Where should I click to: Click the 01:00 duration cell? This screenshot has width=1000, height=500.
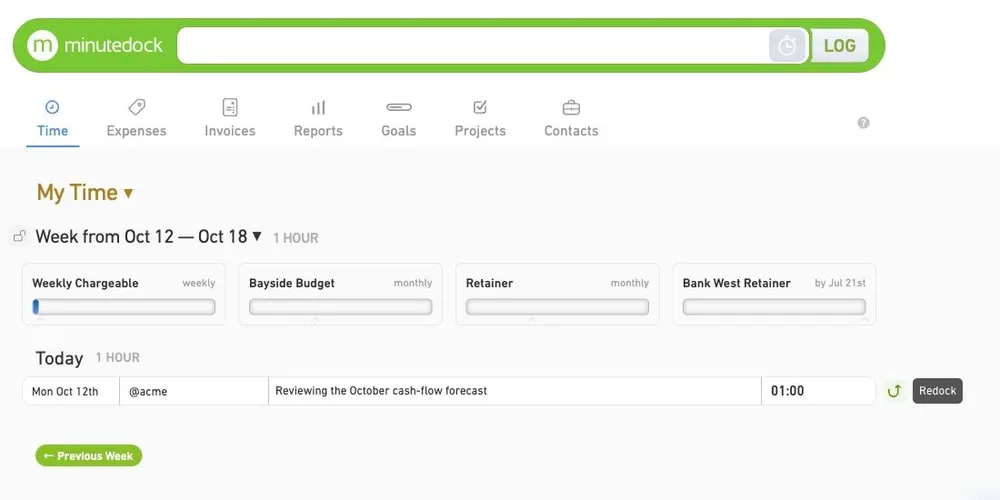coord(818,391)
